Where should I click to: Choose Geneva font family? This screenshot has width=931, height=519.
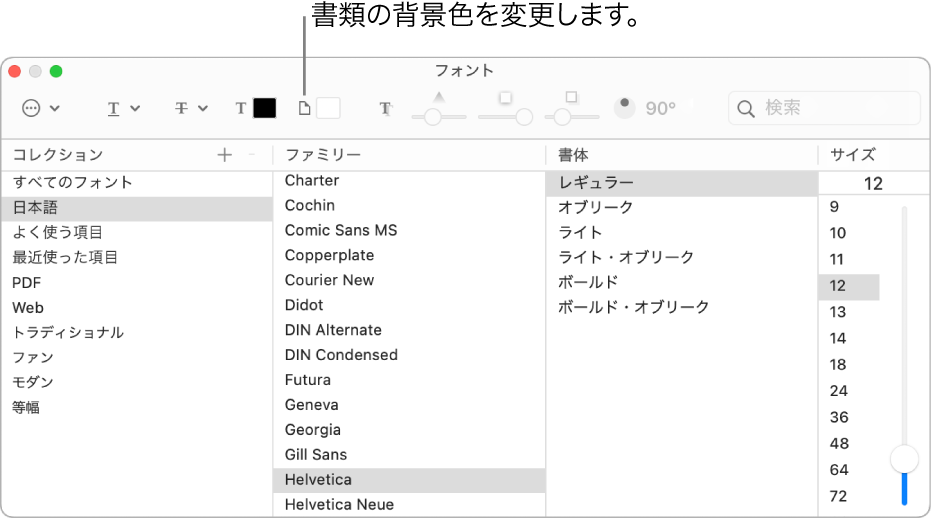pos(409,405)
